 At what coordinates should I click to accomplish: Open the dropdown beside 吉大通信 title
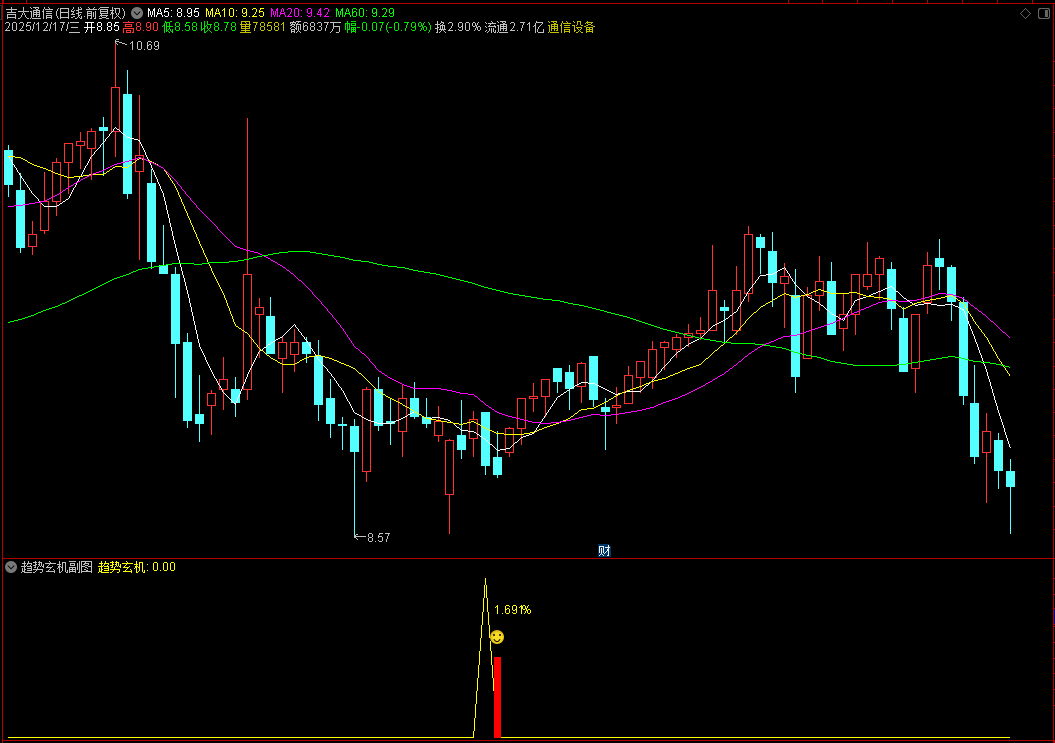tap(137, 13)
